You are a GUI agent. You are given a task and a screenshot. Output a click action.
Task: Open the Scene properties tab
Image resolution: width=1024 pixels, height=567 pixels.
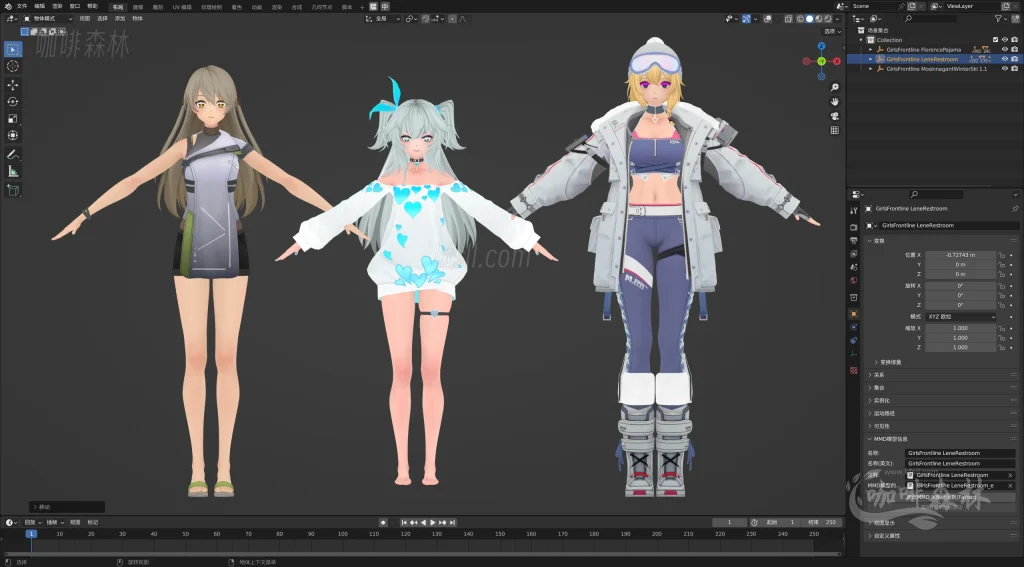[854, 267]
